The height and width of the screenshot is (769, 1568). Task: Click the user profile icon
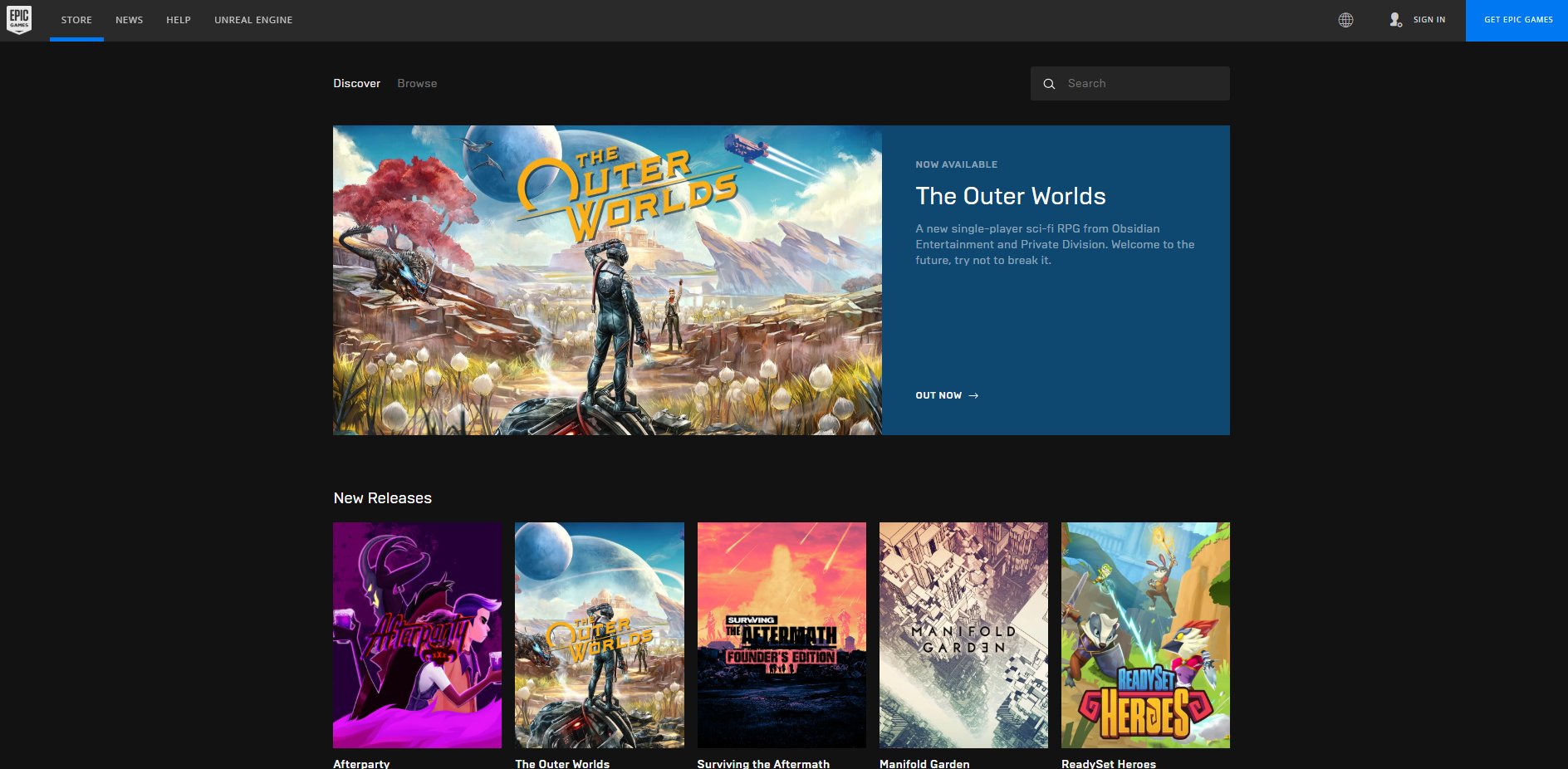pyautogui.click(x=1395, y=20)
